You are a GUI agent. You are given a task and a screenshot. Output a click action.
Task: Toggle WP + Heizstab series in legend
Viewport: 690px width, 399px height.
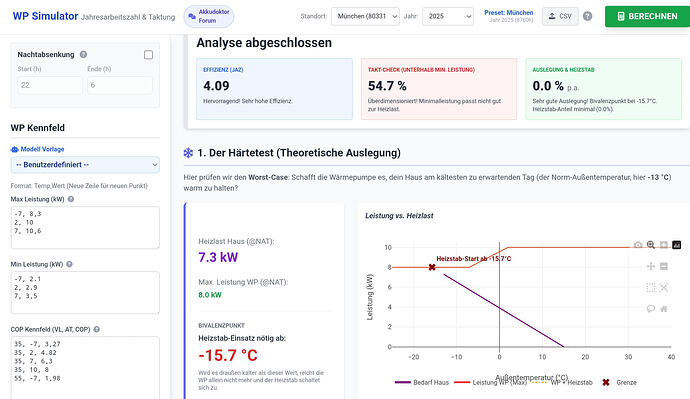point(562,382)
